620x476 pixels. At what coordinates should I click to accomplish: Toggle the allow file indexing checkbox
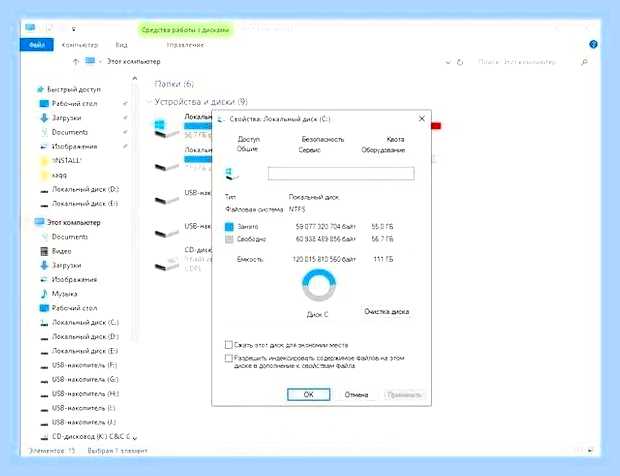click(229, 358)
